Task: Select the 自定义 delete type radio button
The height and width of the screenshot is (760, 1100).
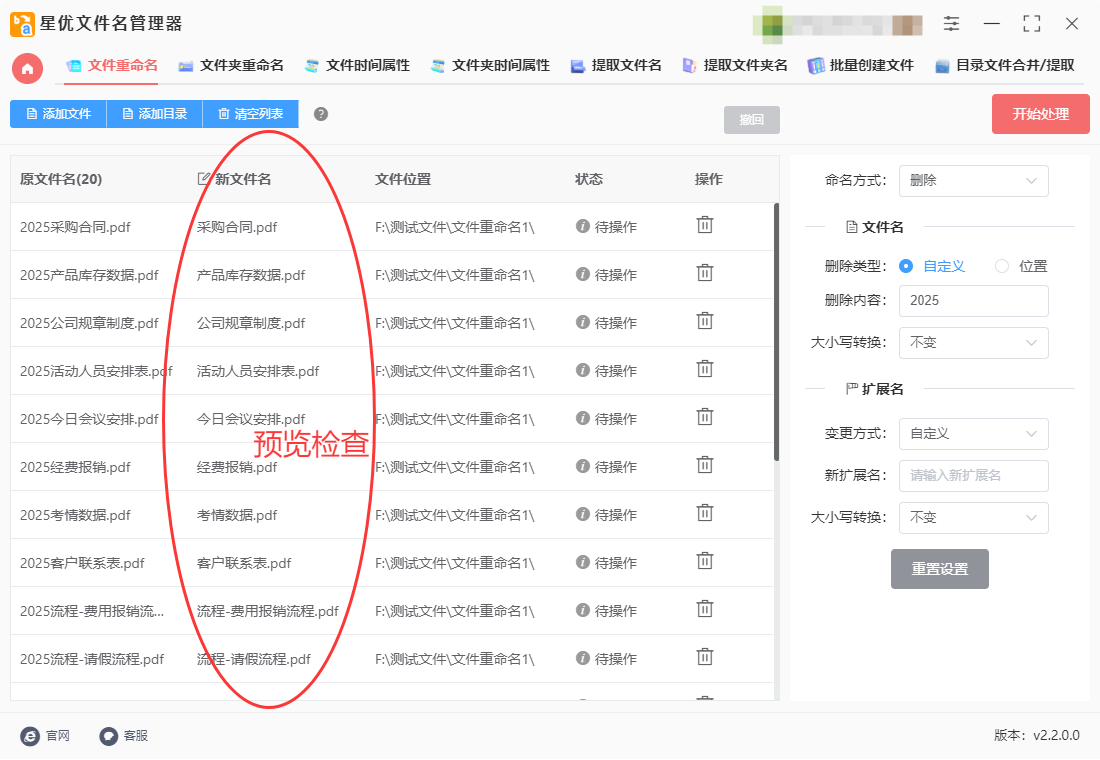Action: coord(906,266)
